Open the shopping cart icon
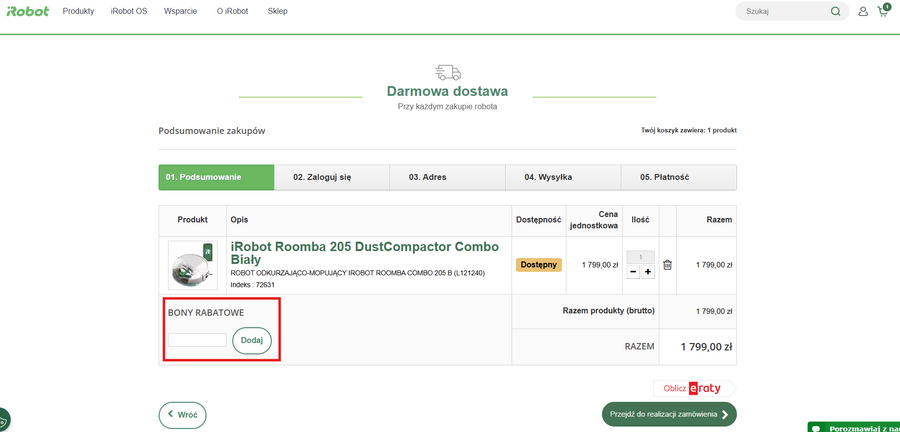This screenshot has width=900, height=432. point(883,12)
